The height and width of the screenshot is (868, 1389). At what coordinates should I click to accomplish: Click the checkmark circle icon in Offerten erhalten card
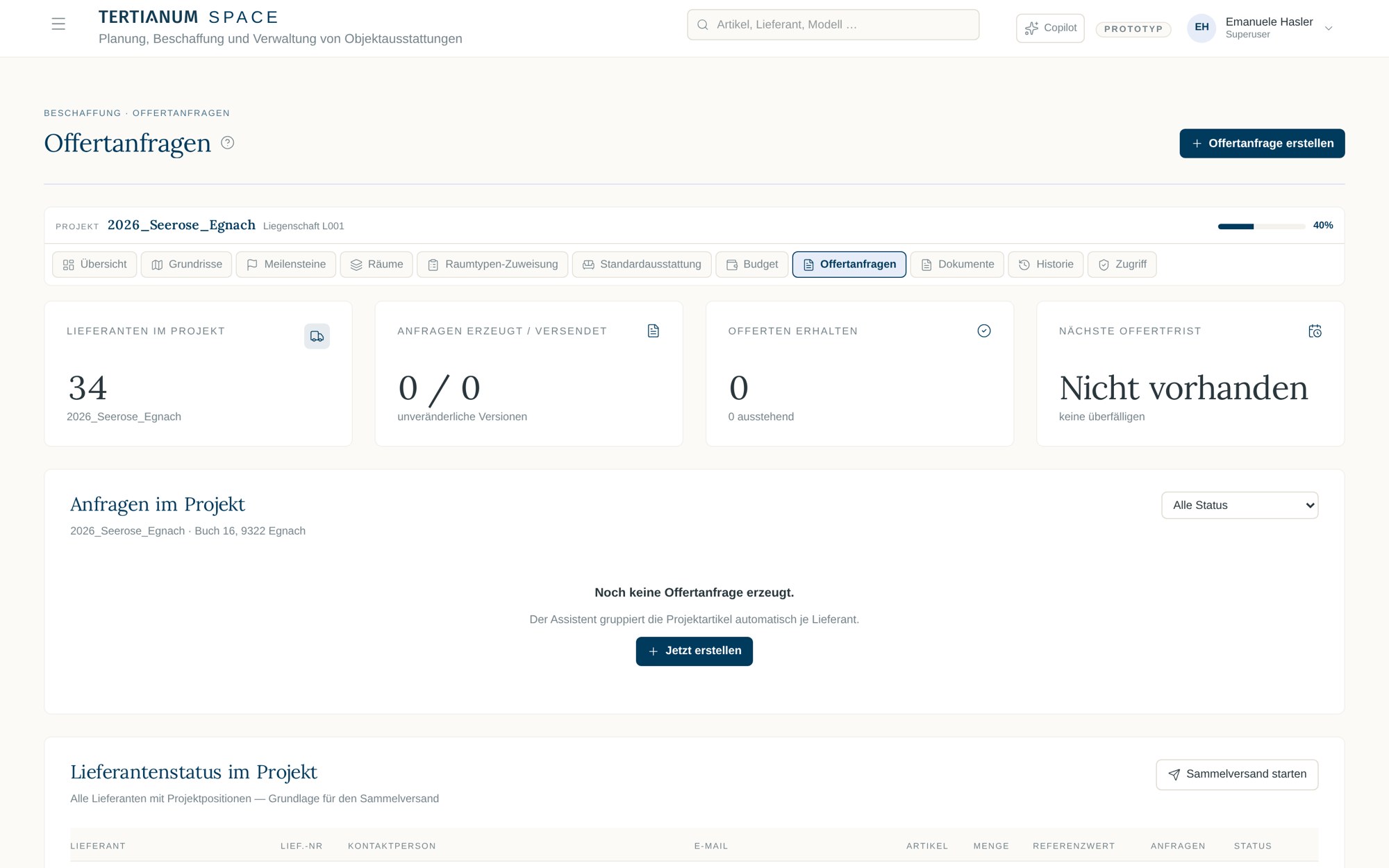(x=984, y=331)
